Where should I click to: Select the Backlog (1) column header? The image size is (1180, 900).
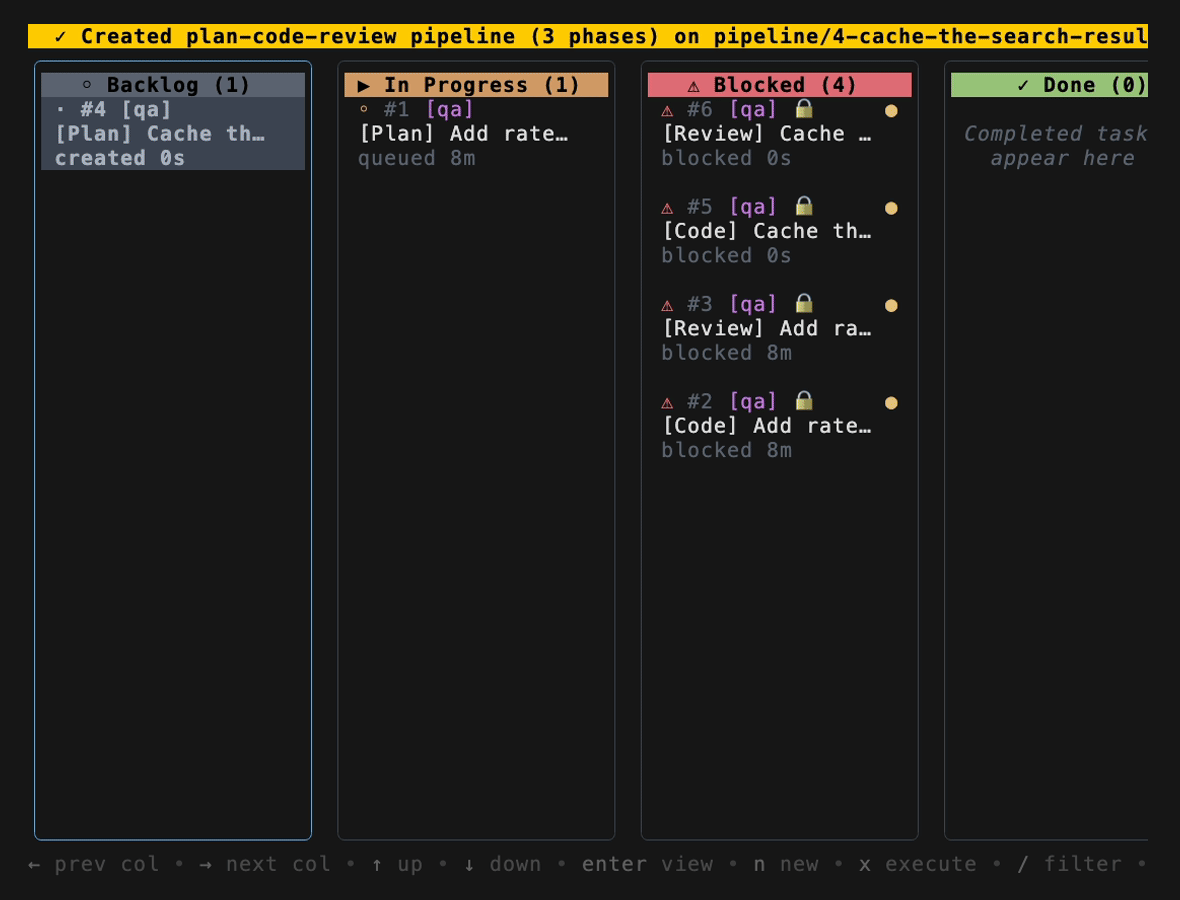[x=173, y=85]
